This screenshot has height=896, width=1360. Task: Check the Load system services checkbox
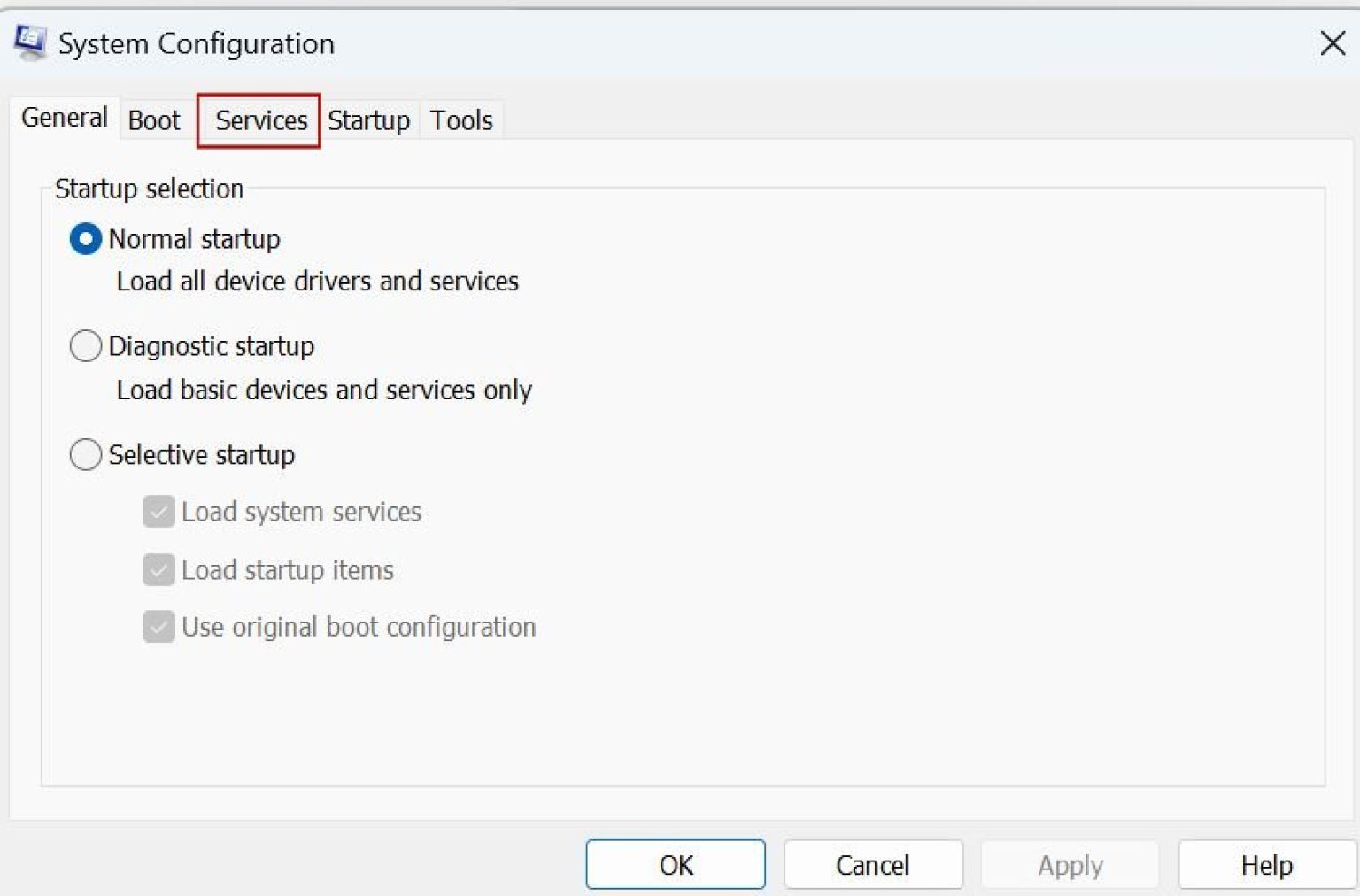(x=158, y=512)
